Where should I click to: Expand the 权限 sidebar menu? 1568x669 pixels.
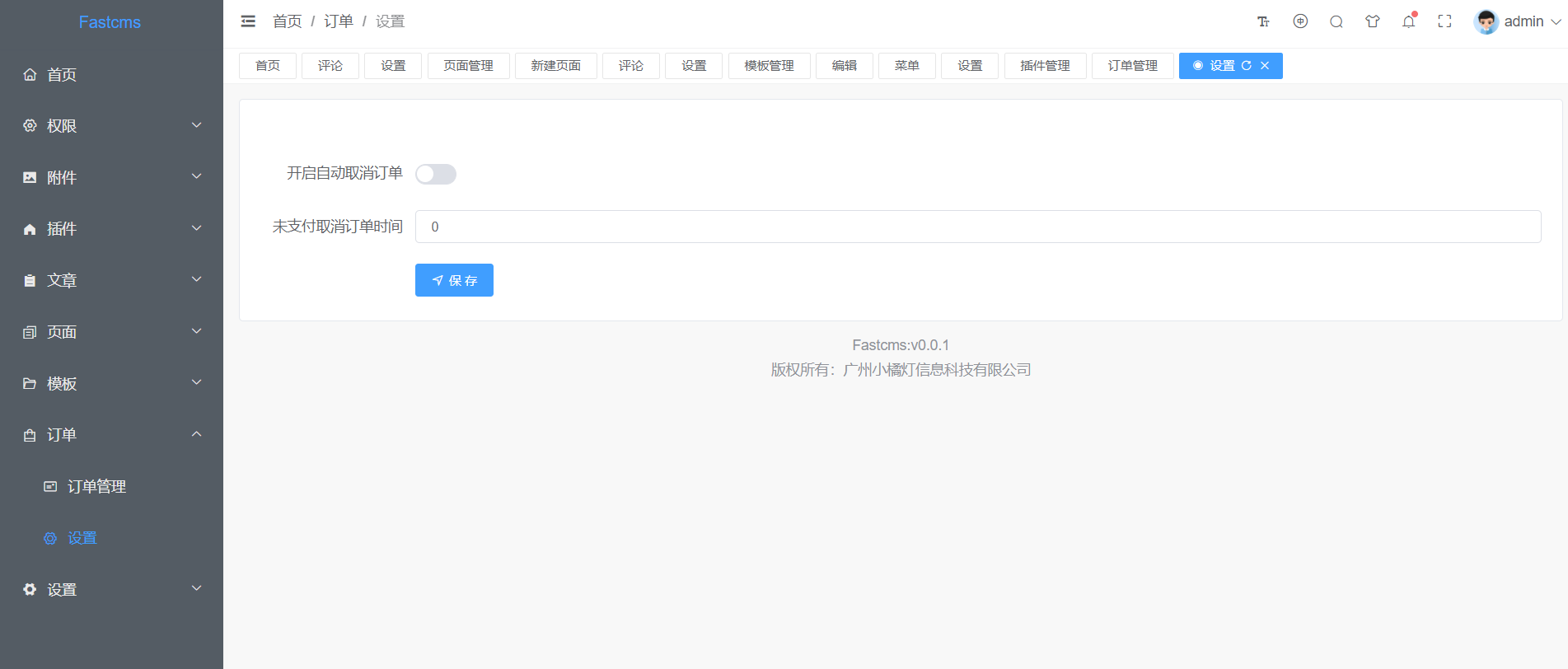pos(111,125)
